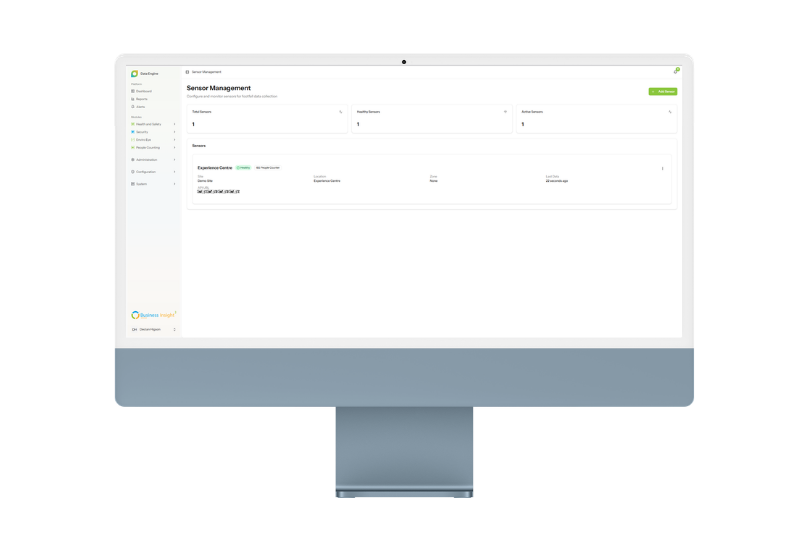Click the Active Sensors label
800x533 pixels.
point(532,112)
